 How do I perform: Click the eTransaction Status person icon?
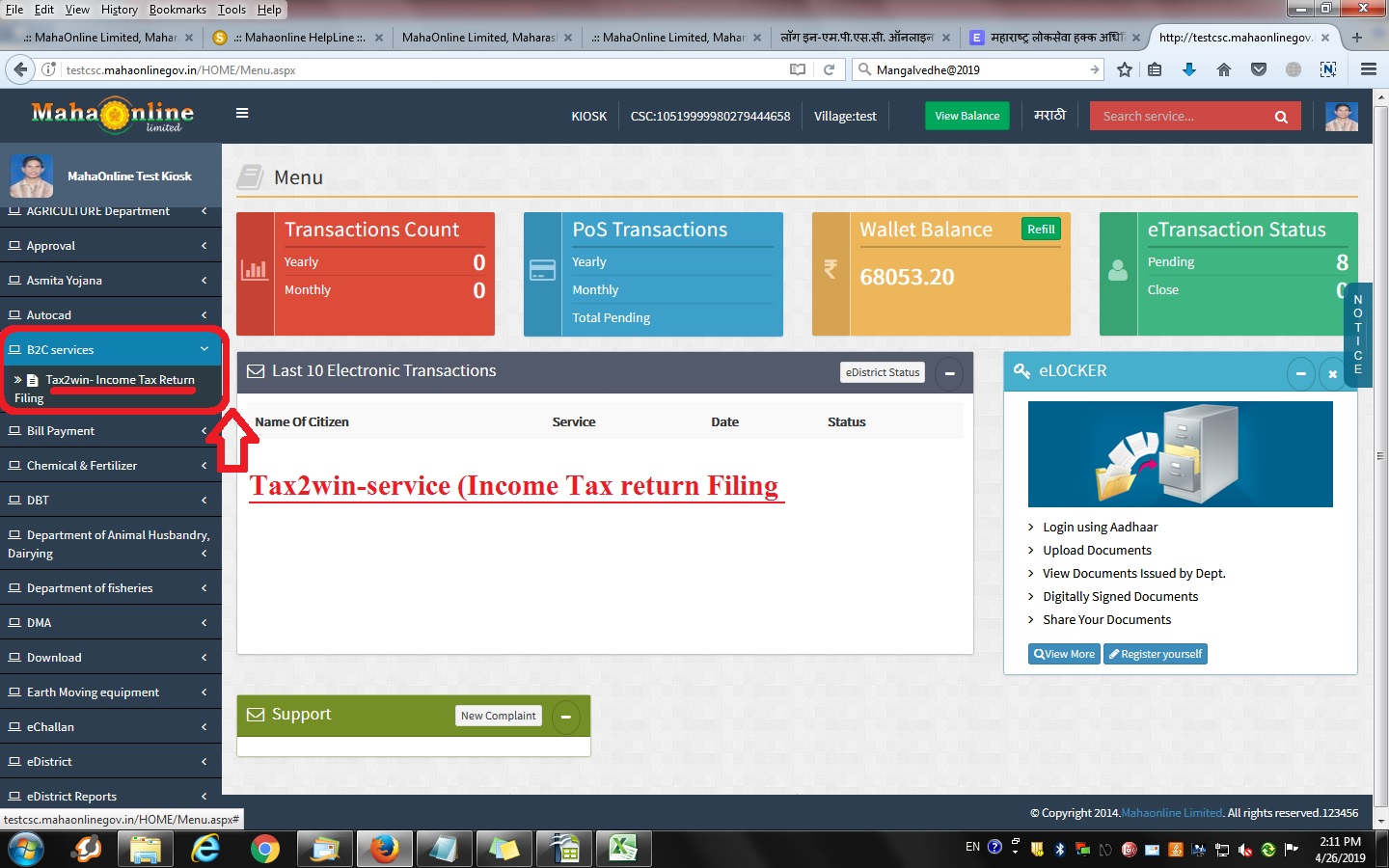point(1118,270)
